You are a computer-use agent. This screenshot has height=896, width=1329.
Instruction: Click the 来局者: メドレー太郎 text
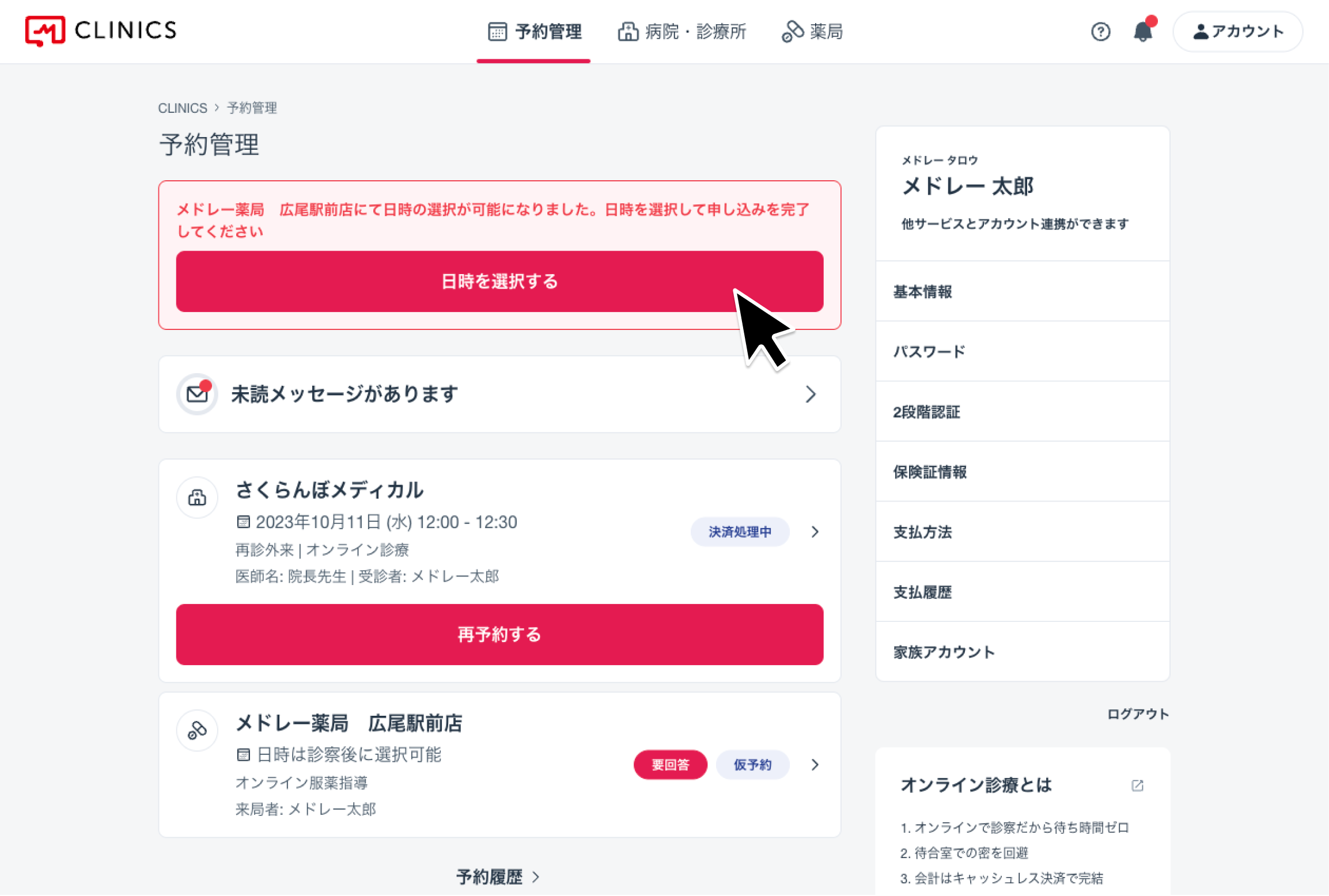point(305,810)
